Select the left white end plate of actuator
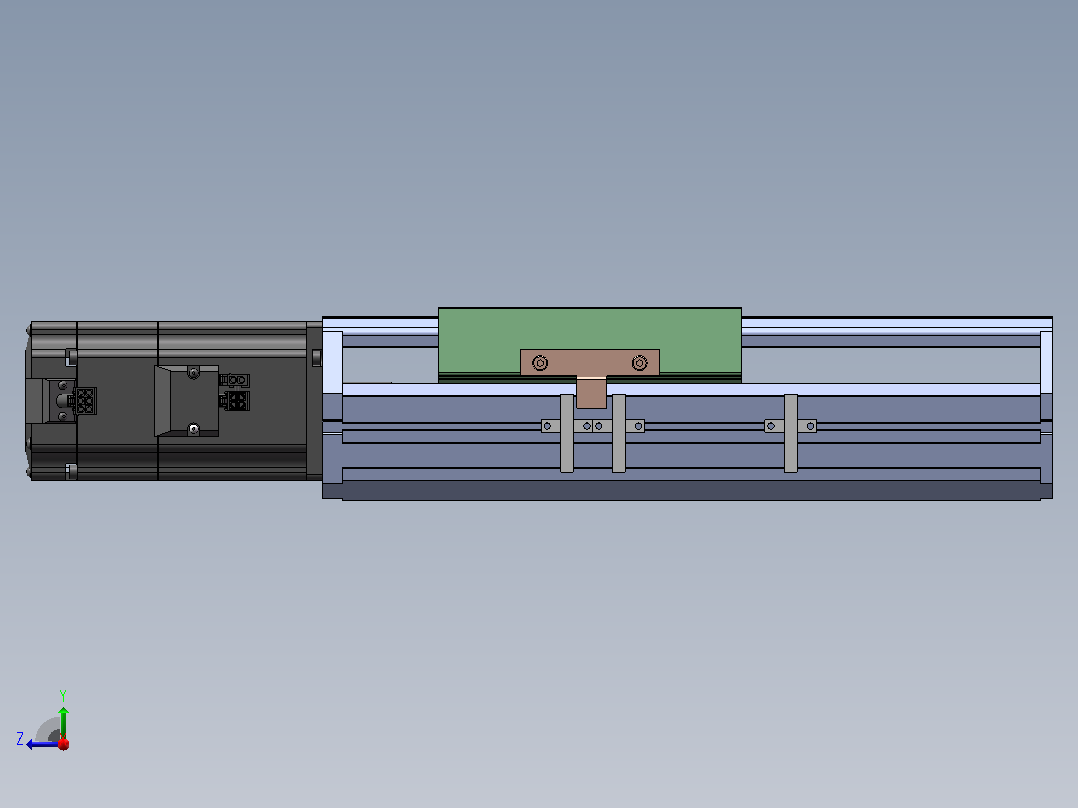 point(333,362)
